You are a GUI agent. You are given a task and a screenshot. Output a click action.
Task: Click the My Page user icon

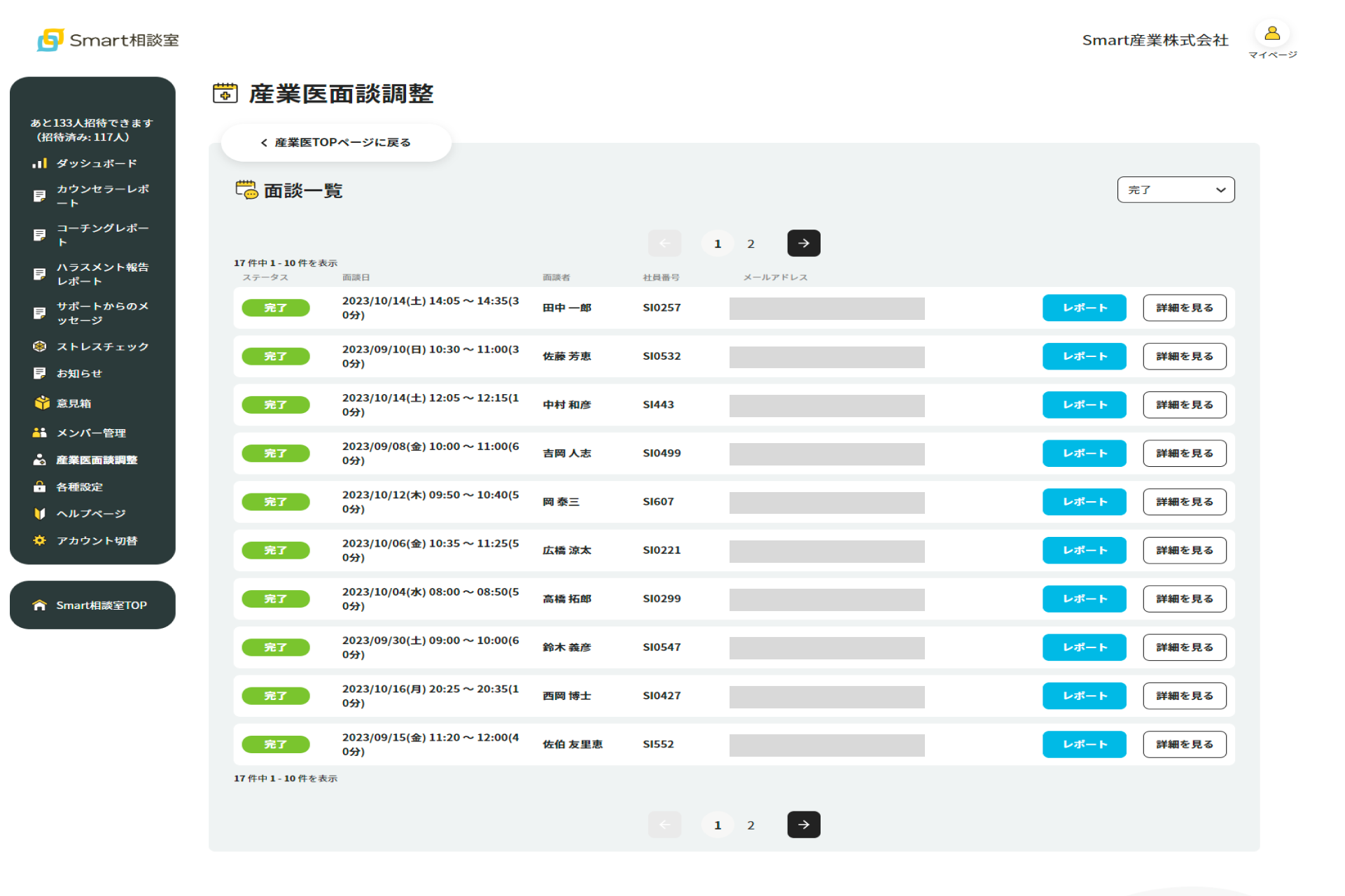[1272, 34]
